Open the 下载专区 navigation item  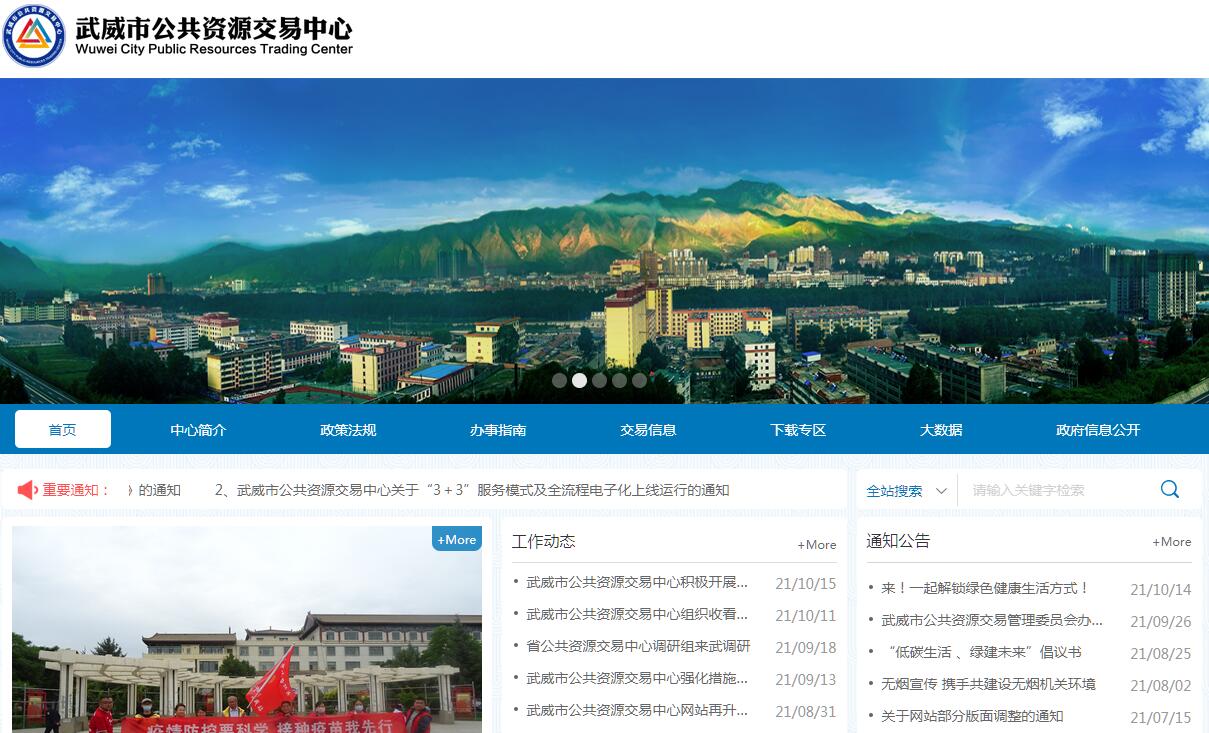[x=798, y=430]
